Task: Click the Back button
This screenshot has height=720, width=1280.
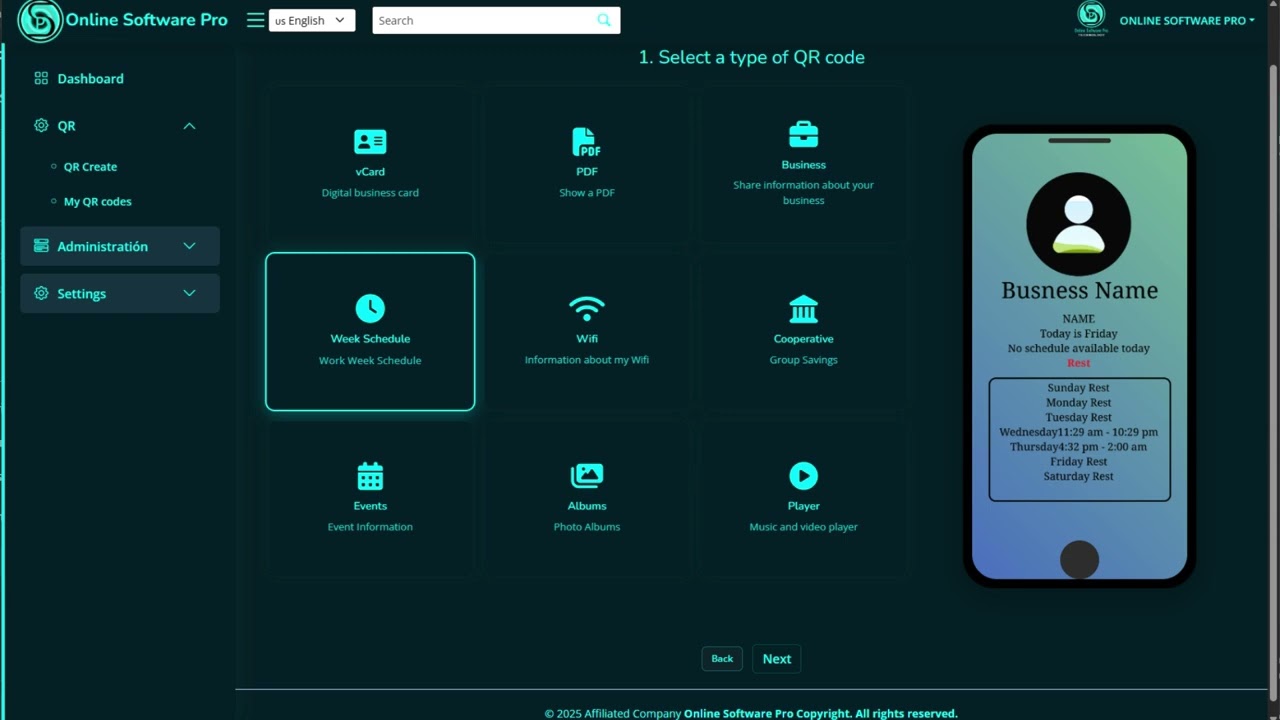Action: pyautogui.click(x=722, y=658)
